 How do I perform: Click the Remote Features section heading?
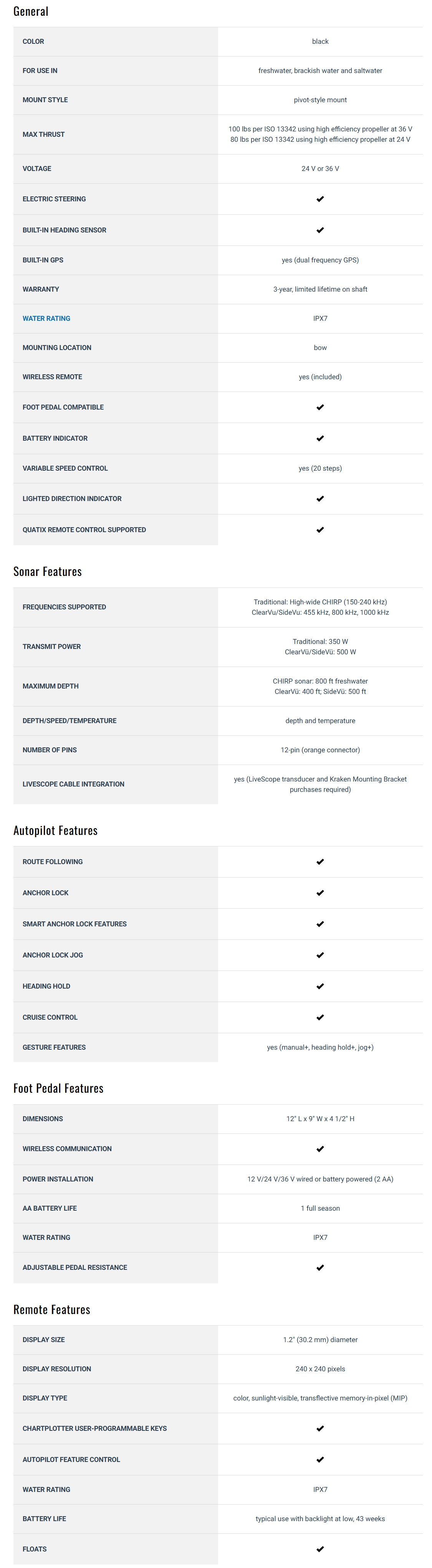click(52, 1310)
